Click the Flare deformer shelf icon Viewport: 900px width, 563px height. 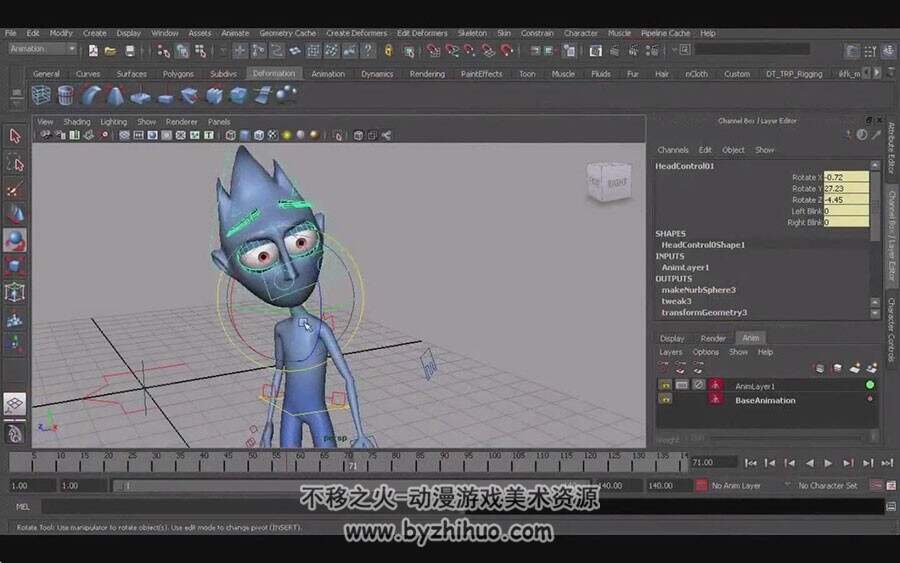115,95
